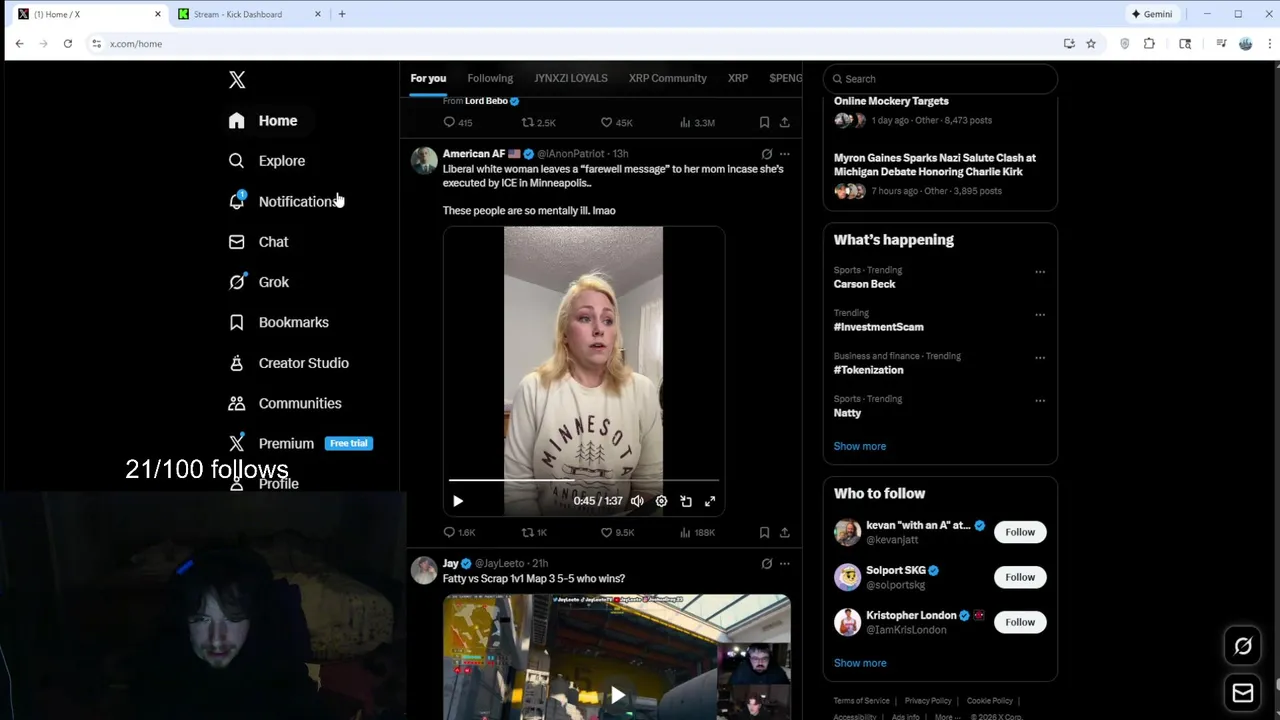Open Myron Gaines Nazi Salute Clash story

click(x=935, y=165)
